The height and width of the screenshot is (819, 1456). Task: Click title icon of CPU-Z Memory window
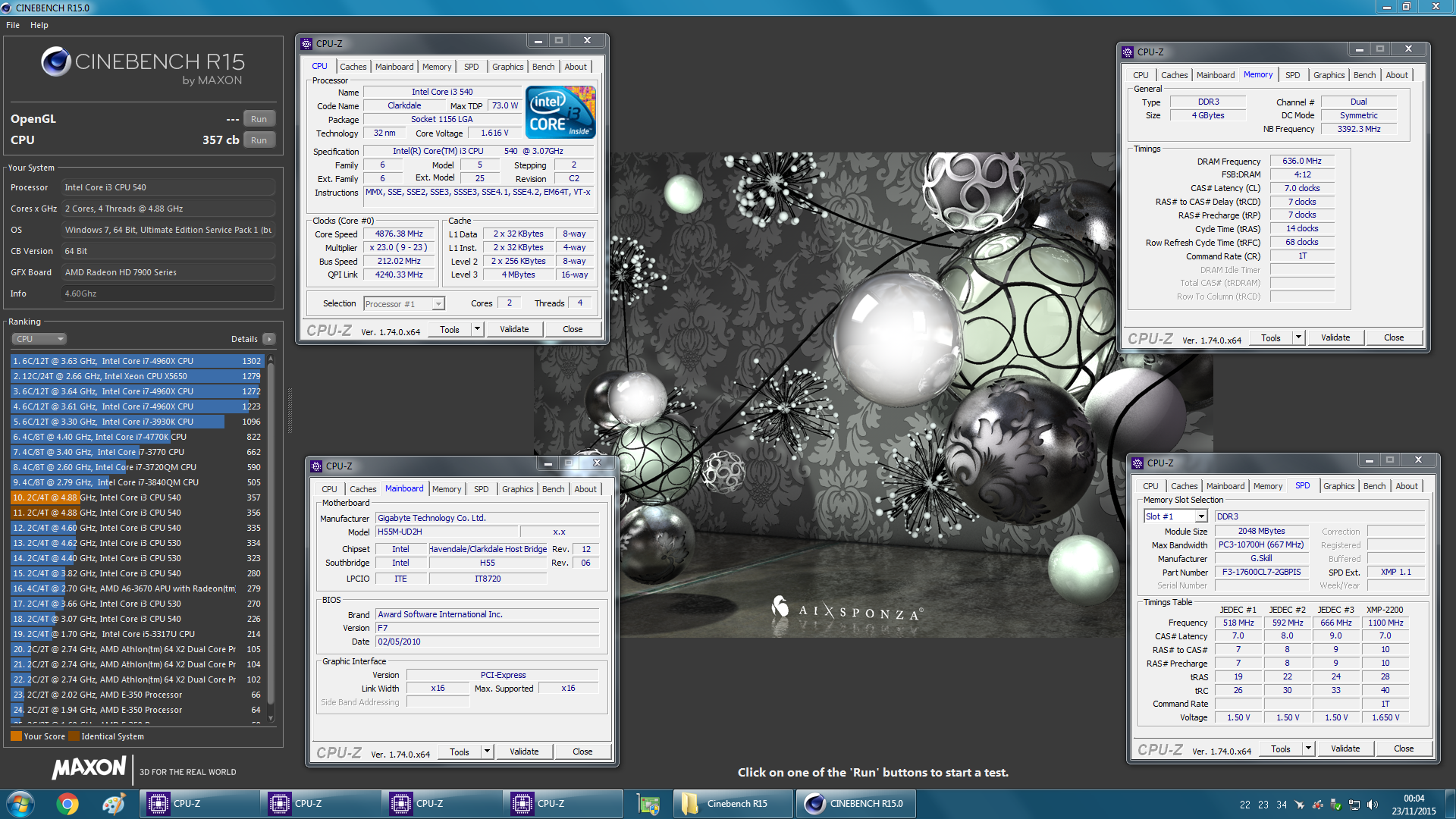pyautogui.click(x=1128, y=52)
